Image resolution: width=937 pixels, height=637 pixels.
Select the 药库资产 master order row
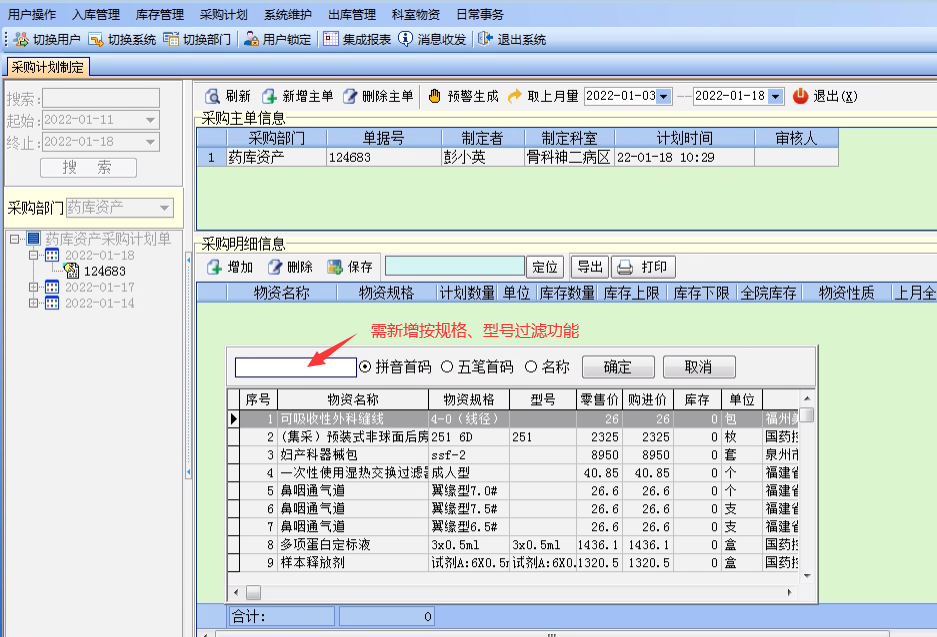pos(518,158)
